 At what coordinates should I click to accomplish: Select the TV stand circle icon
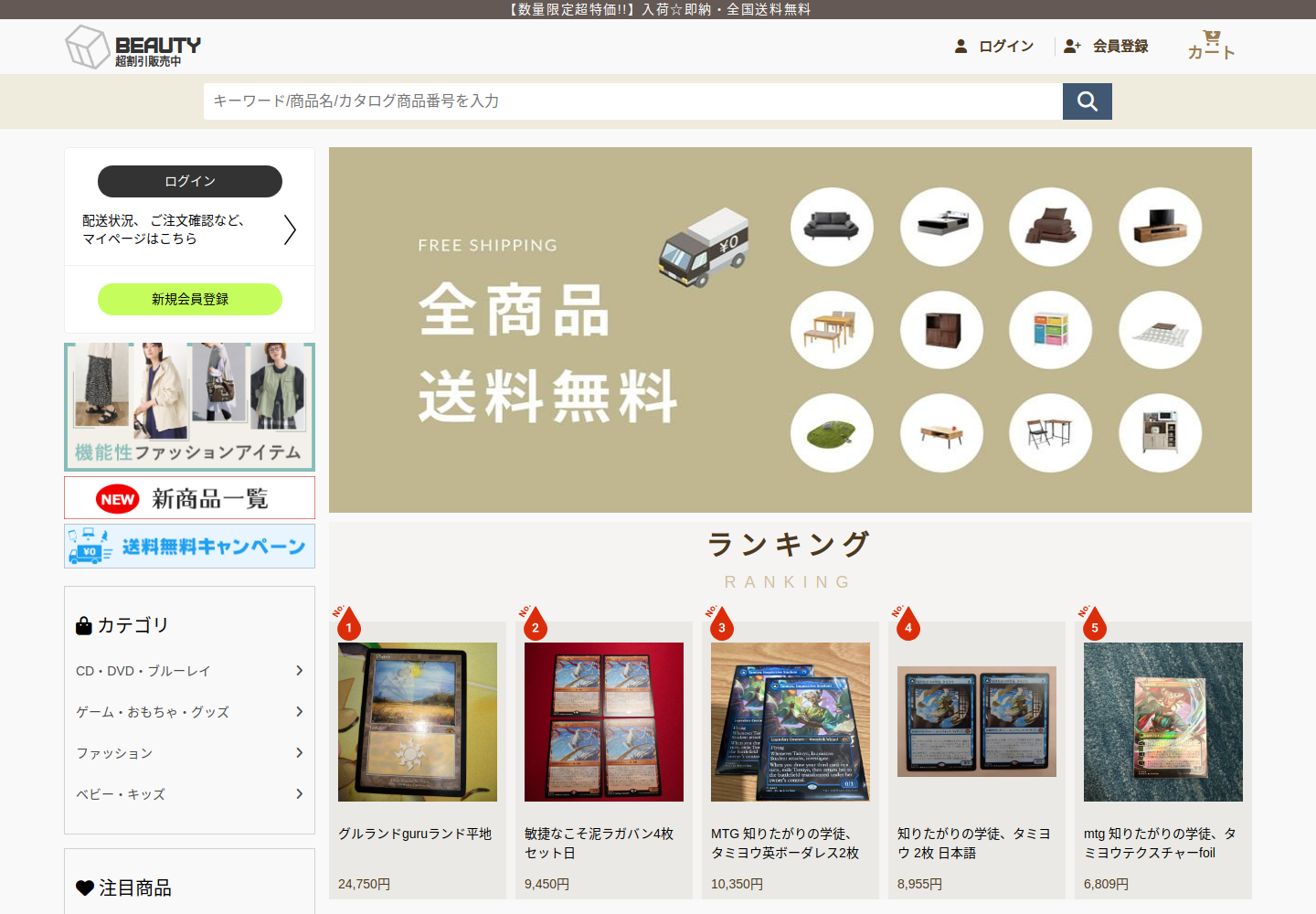point(1161,227)
